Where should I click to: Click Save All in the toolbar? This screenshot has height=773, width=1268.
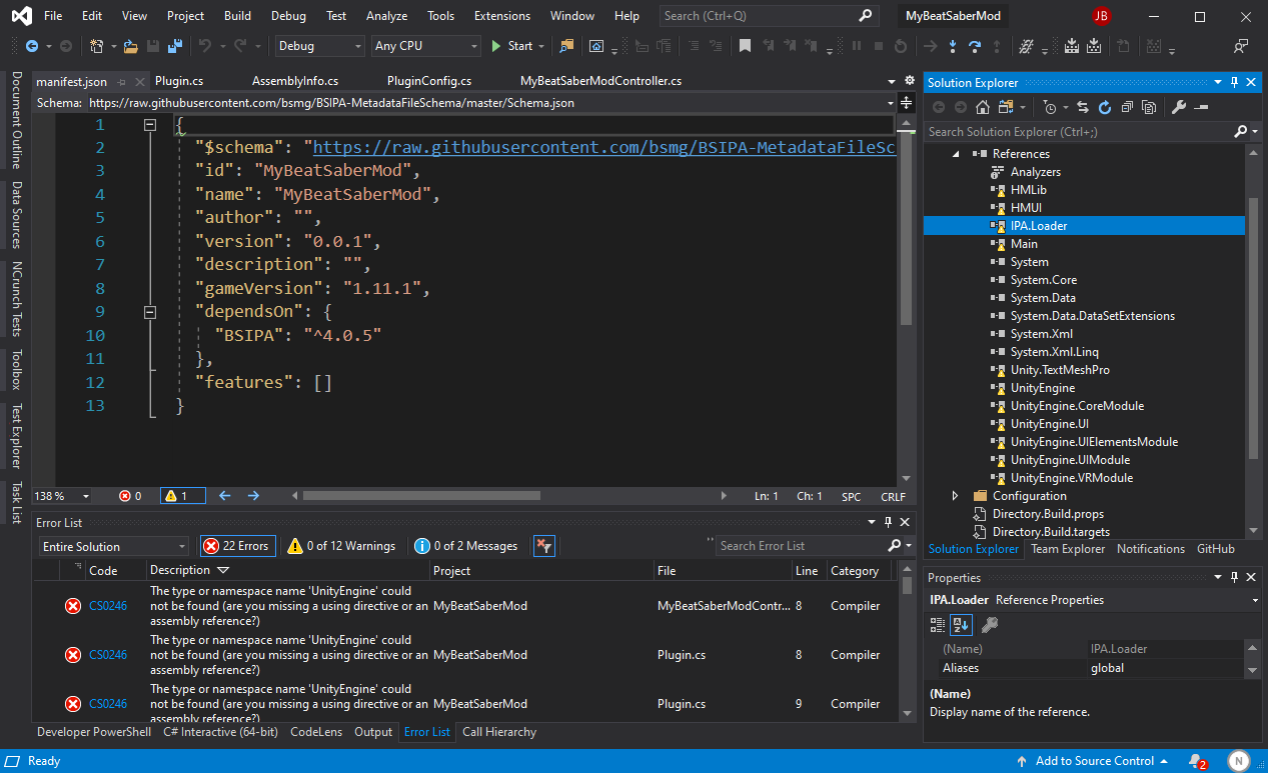175,46
